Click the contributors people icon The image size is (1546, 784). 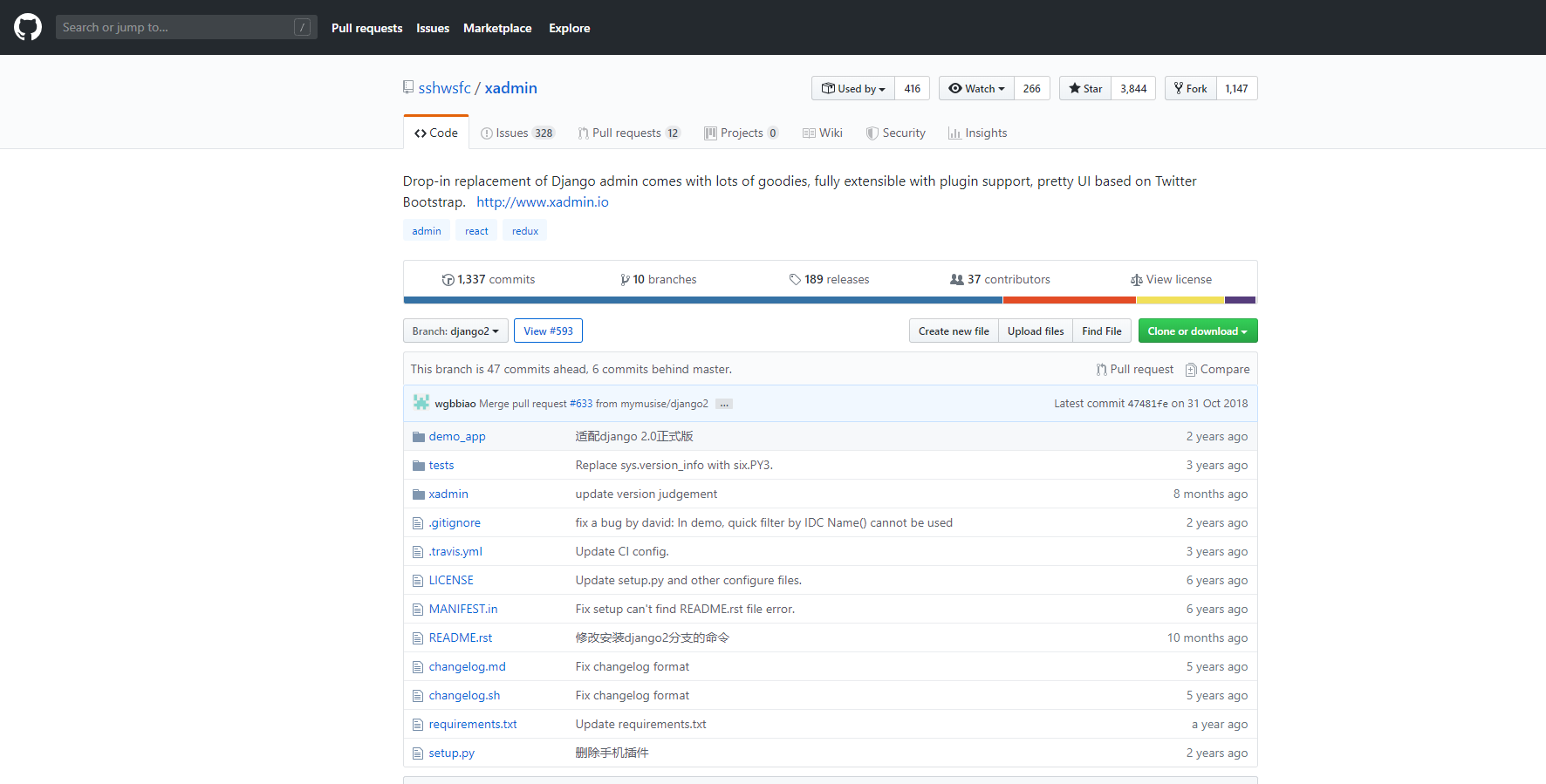coord(957,280)
